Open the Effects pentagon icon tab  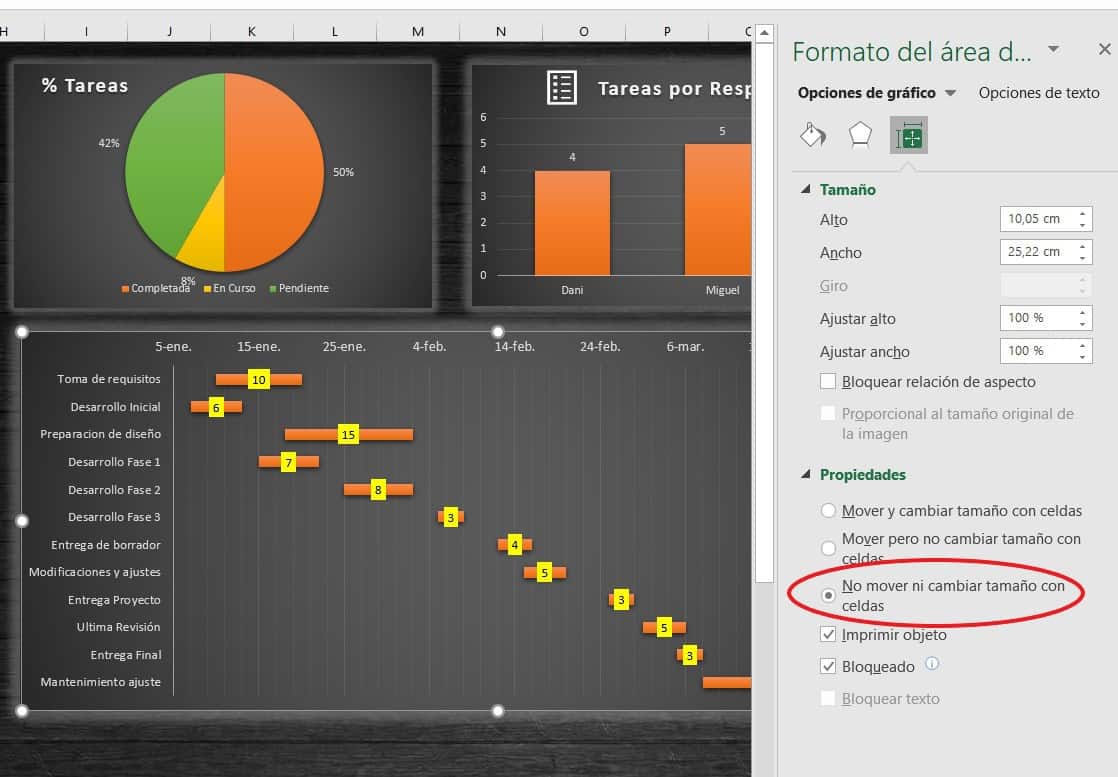click(860, 135)
